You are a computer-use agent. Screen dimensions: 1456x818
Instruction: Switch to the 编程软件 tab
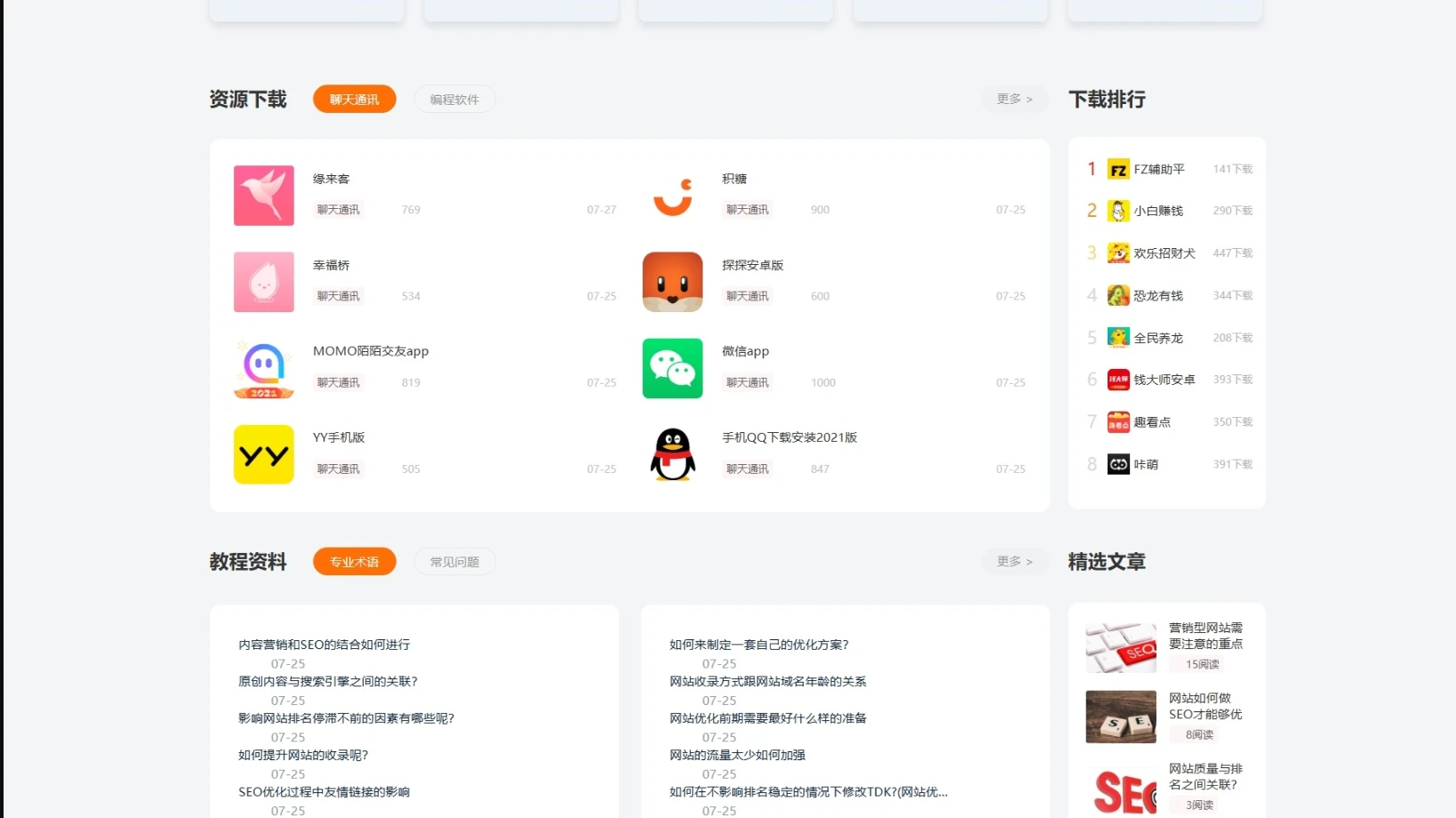[454, 100]
